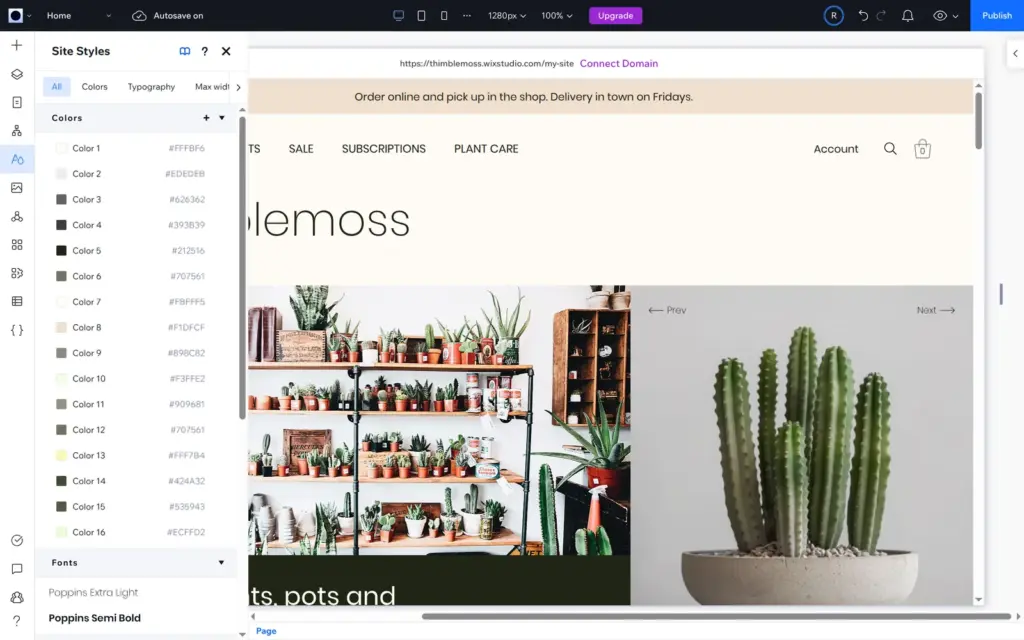Click the user avatar R
The height and width of the screenshot is (640, 1024).
coord(833,16)
